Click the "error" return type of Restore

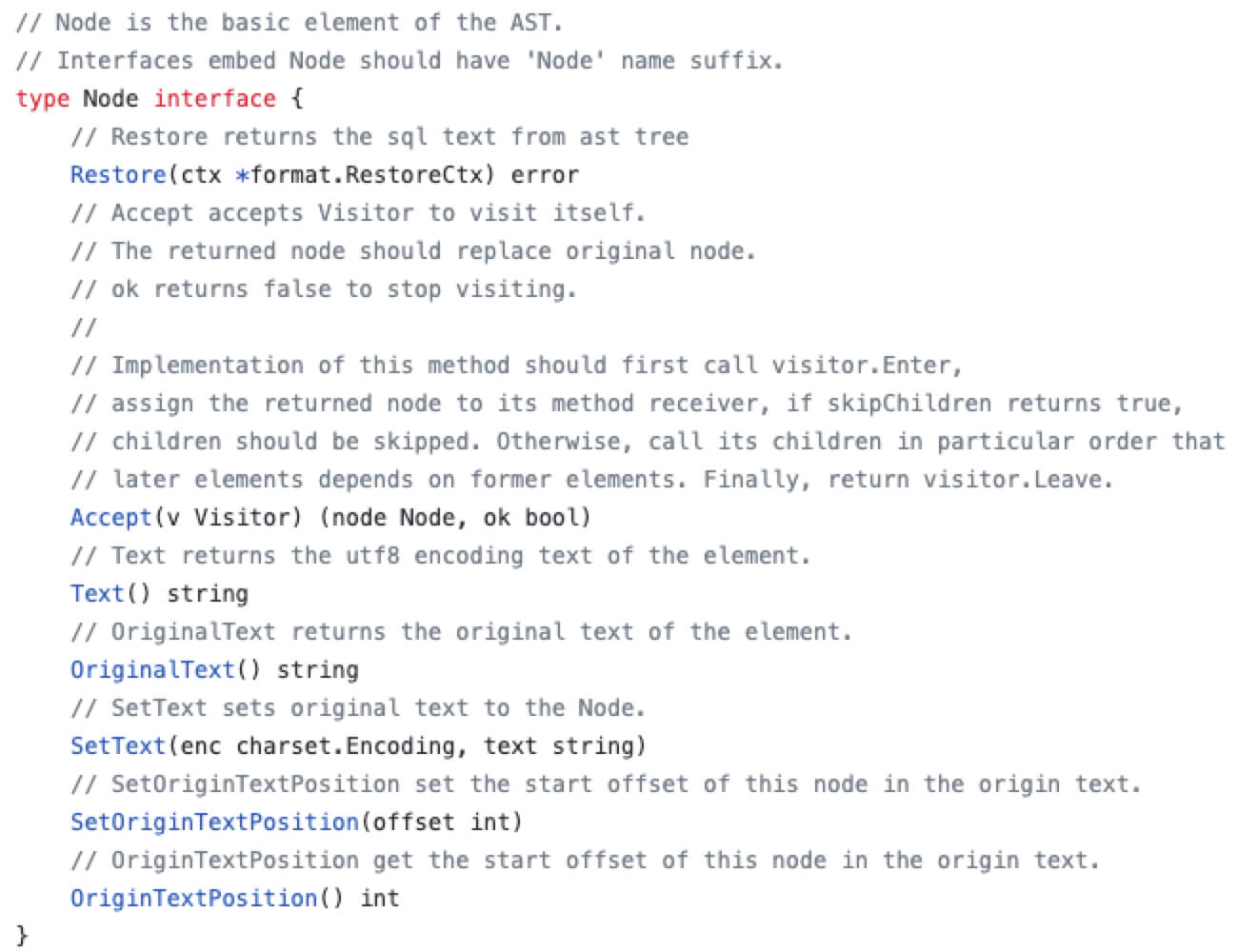[x=545, y=175]
